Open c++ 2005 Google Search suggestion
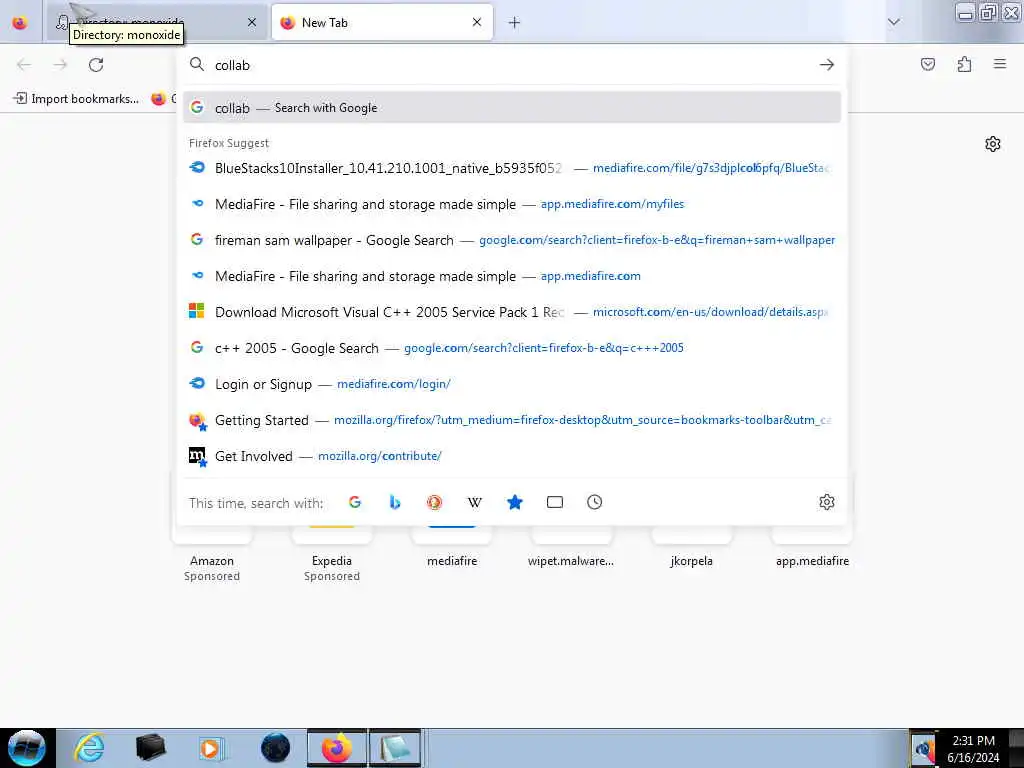Viewport: 1024px width, 768px height. click(x=512, y=347)
